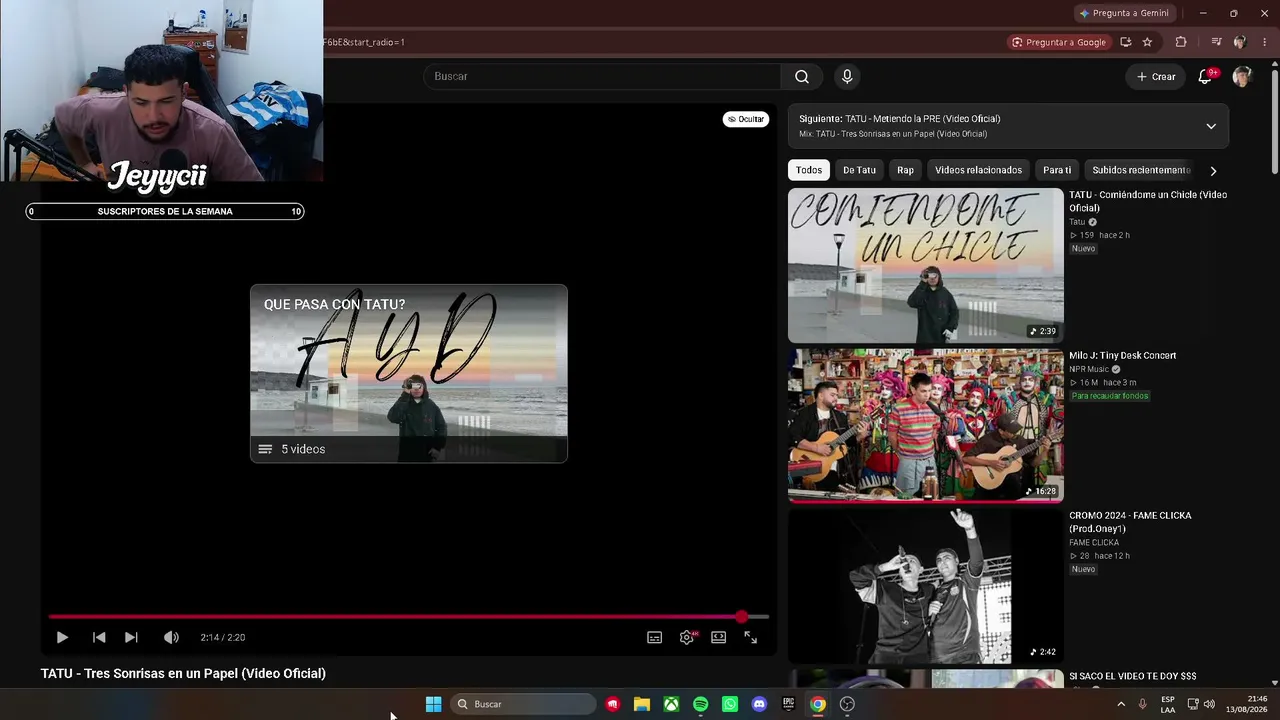Open Spotify from the taskbar
The image size is (1280, 720).
coord(701,704)
